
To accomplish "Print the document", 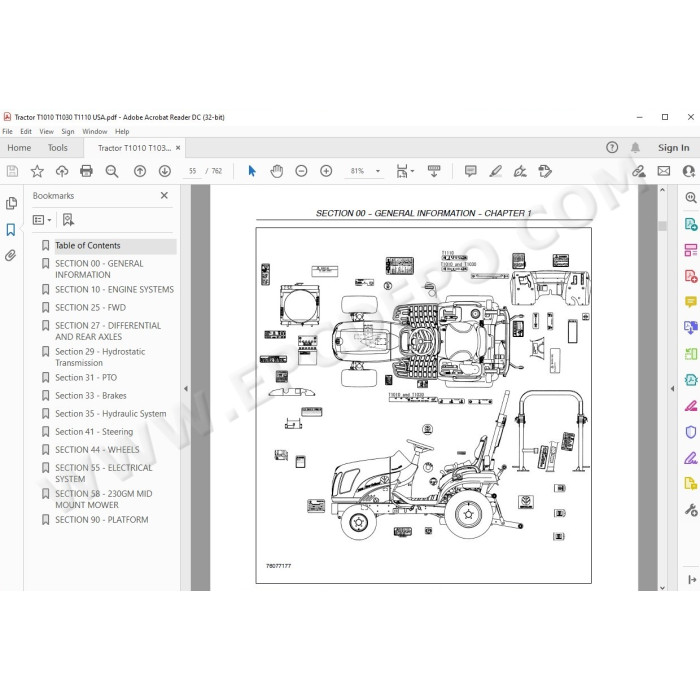I will point(86,171).
